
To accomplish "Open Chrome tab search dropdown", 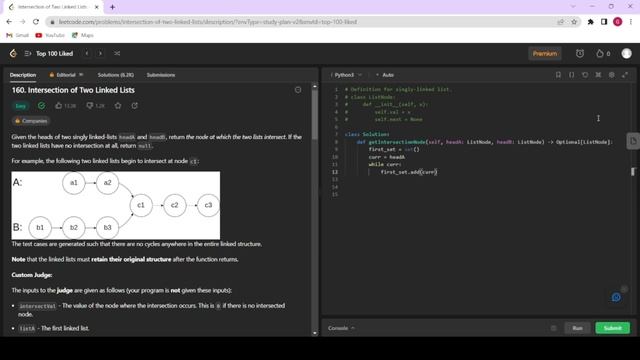I will tap(573, 7).
